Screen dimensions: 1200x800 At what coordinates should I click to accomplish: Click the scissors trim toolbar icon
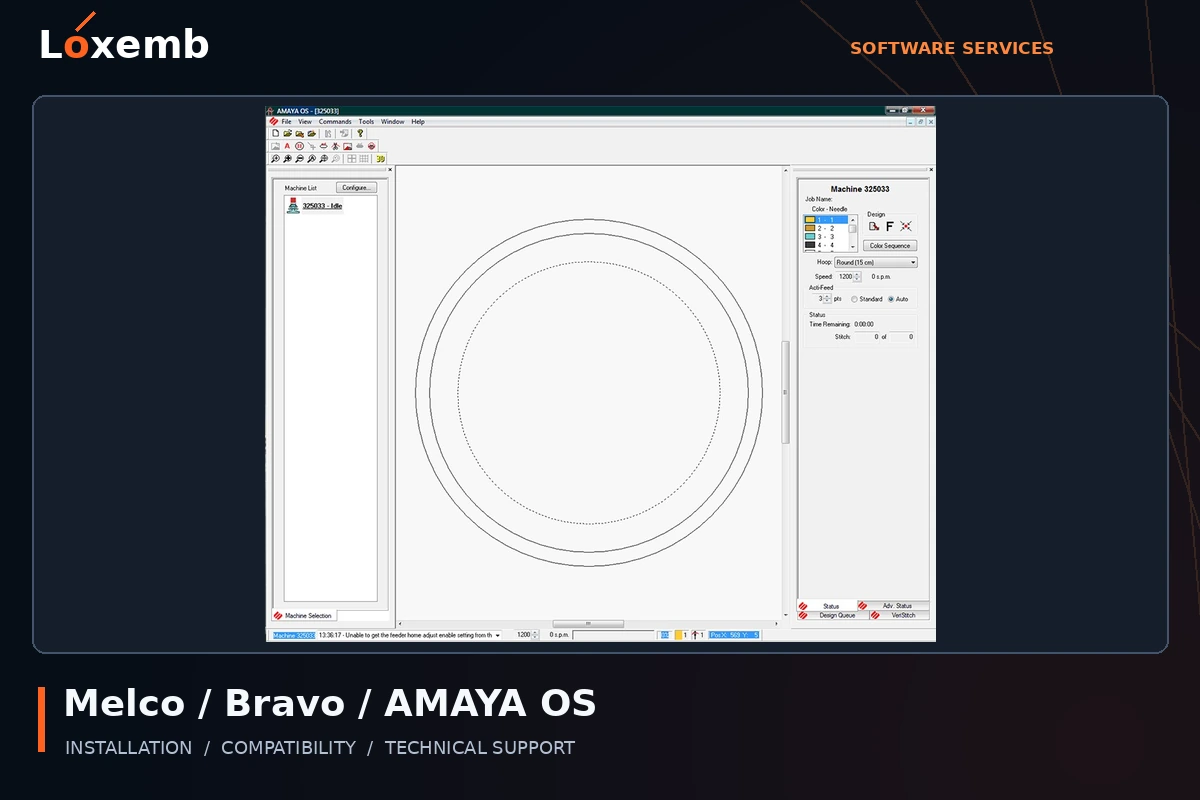point(335,146)
